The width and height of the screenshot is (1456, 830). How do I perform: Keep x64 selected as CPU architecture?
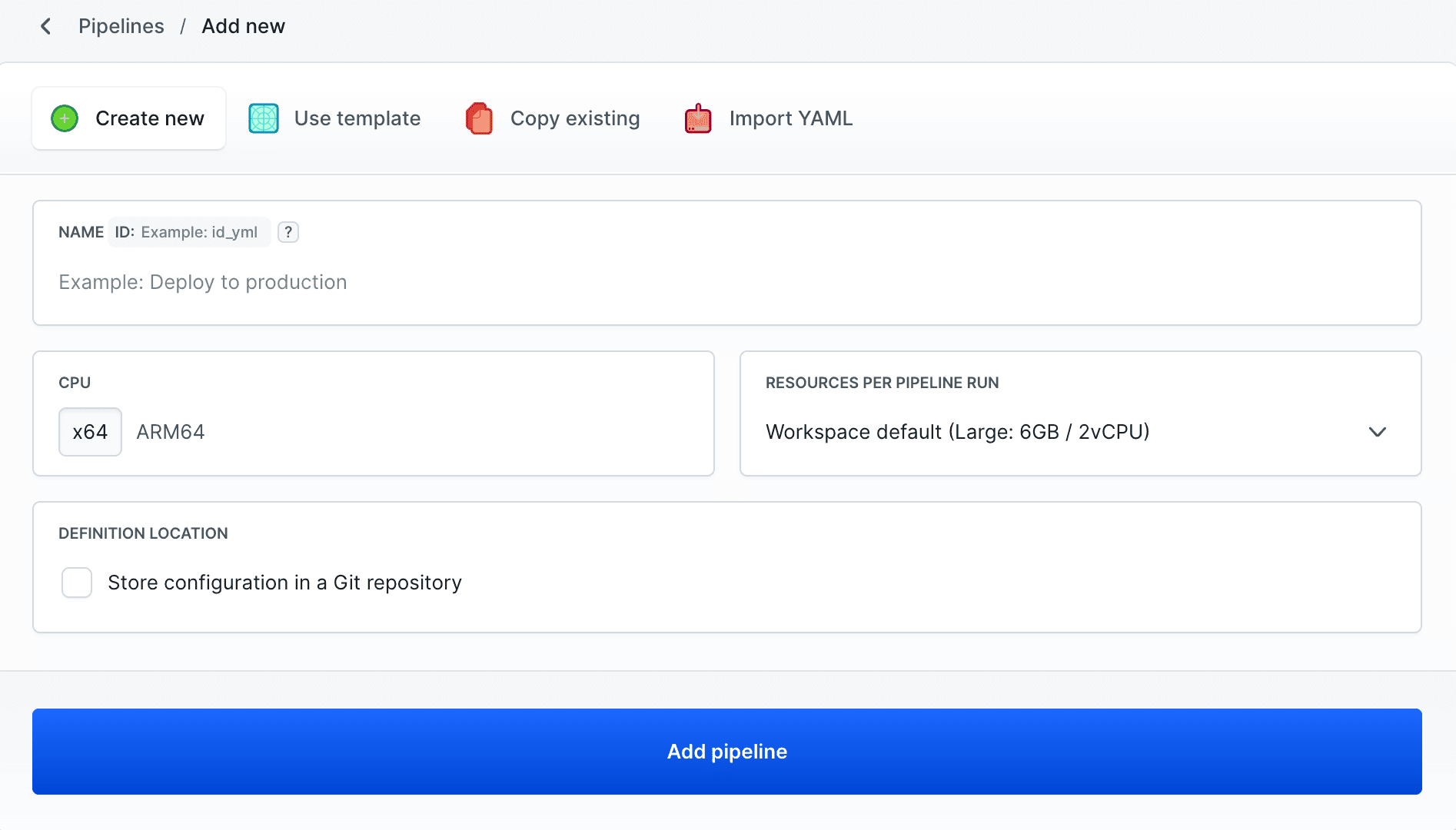pos(90,432)
